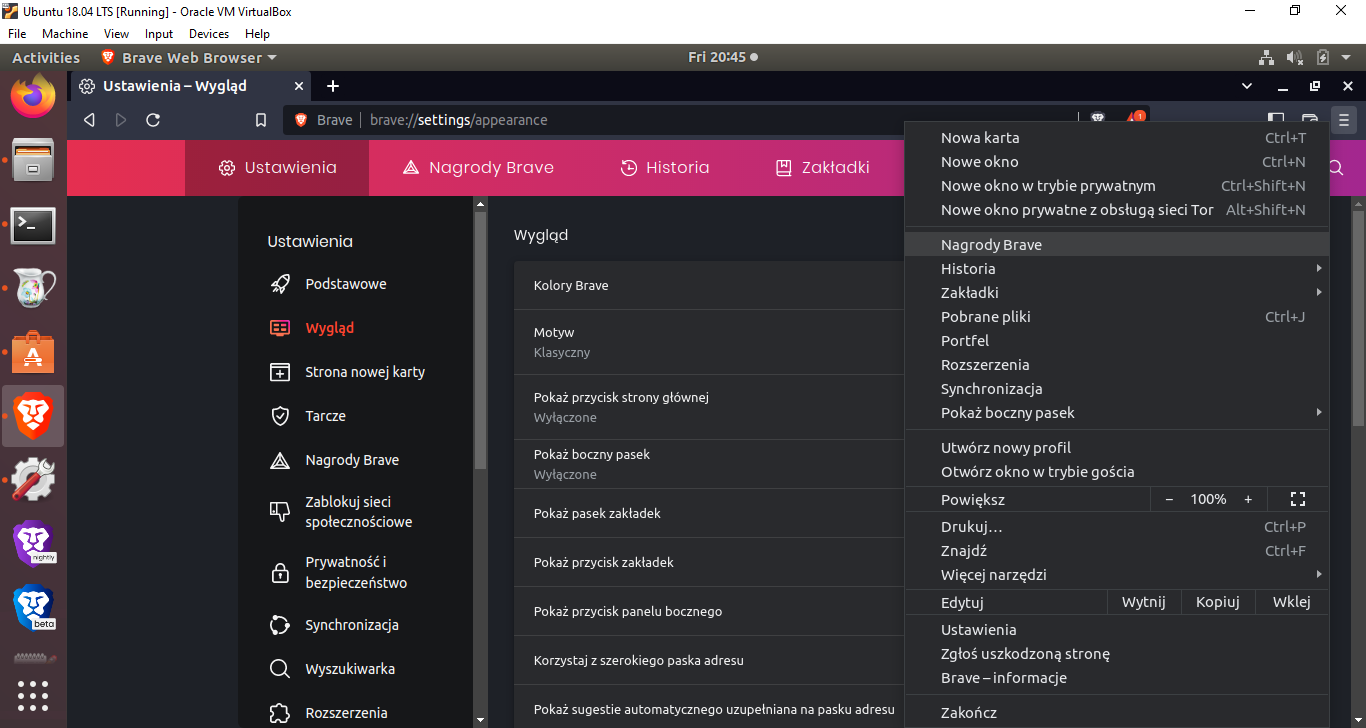The image size is (1366, 728).
Task: Open the clock showing Fri 20:45
Action: [x=722, y=58]
